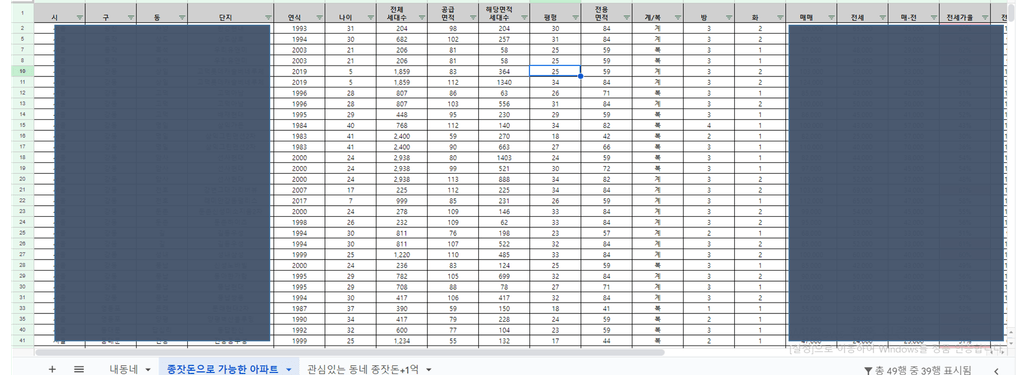Click the selected 평형 cell in row 10
1016x375 pixels.
[x=555, y=71]
